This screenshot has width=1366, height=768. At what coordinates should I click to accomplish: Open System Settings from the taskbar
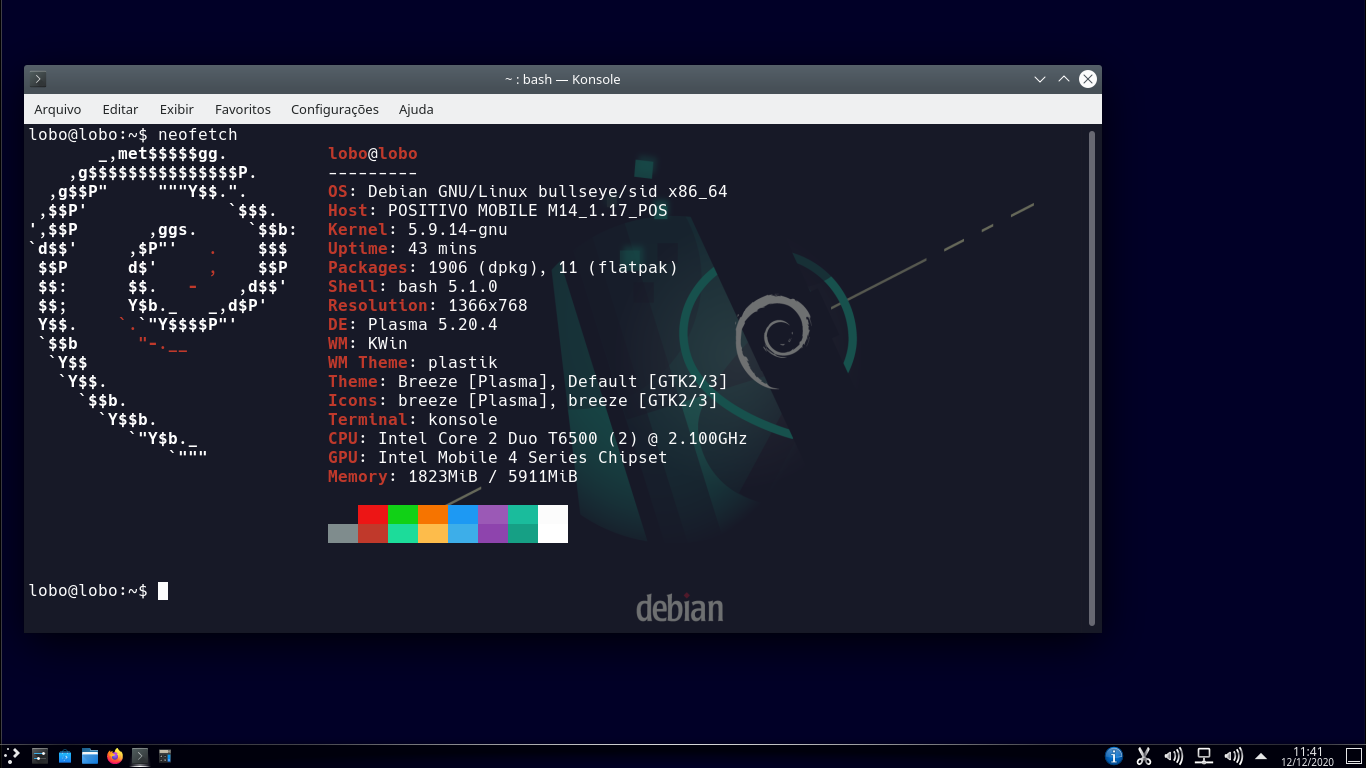40,756
